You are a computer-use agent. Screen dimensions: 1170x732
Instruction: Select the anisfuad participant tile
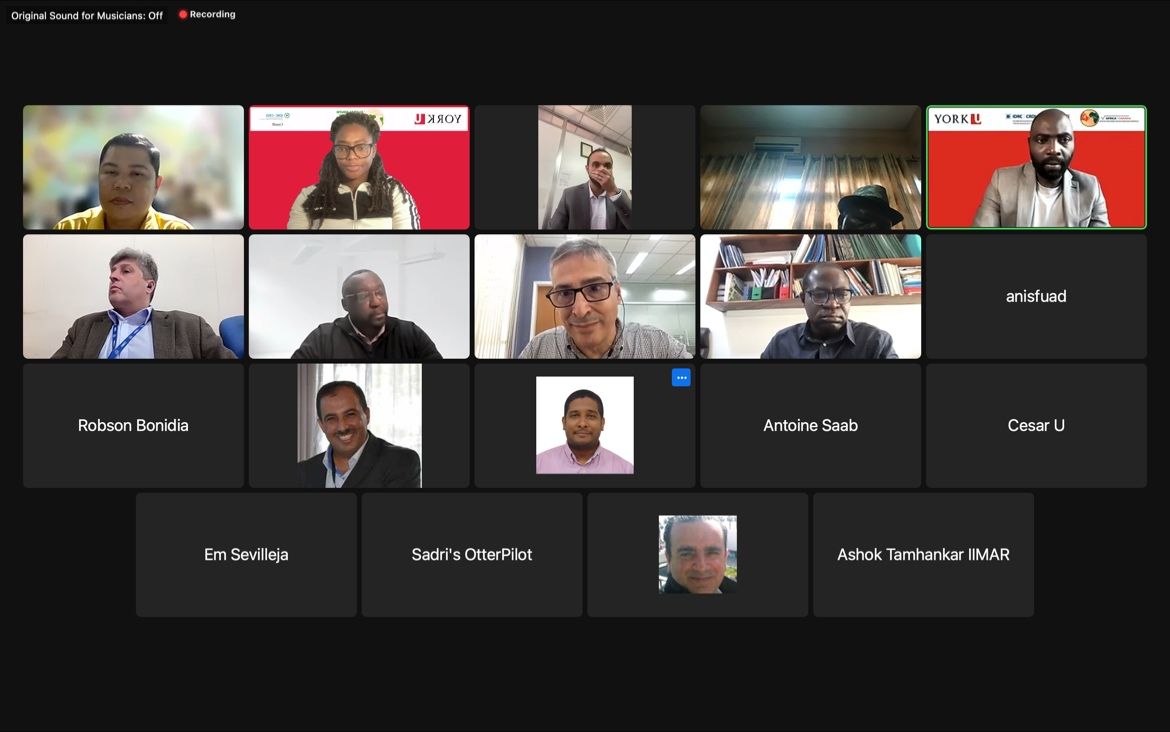pos(1036,296)
